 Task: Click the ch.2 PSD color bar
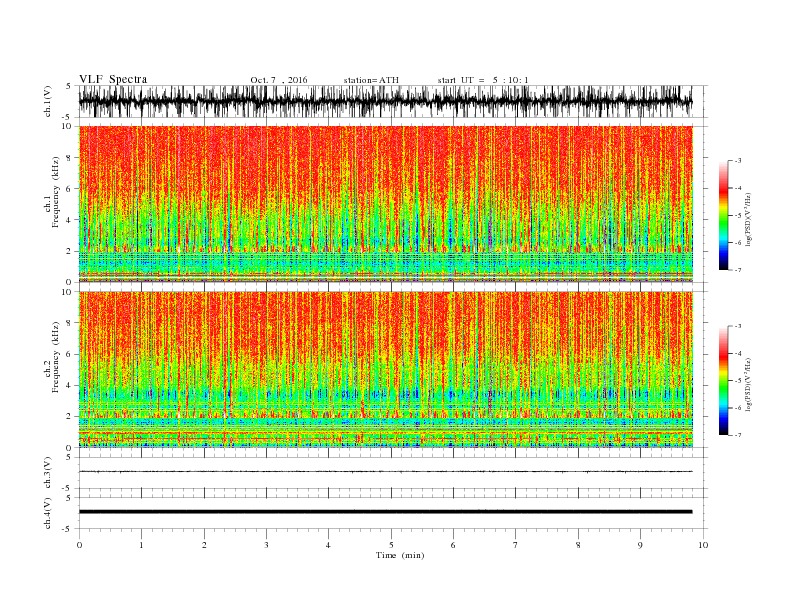point(723,380)
